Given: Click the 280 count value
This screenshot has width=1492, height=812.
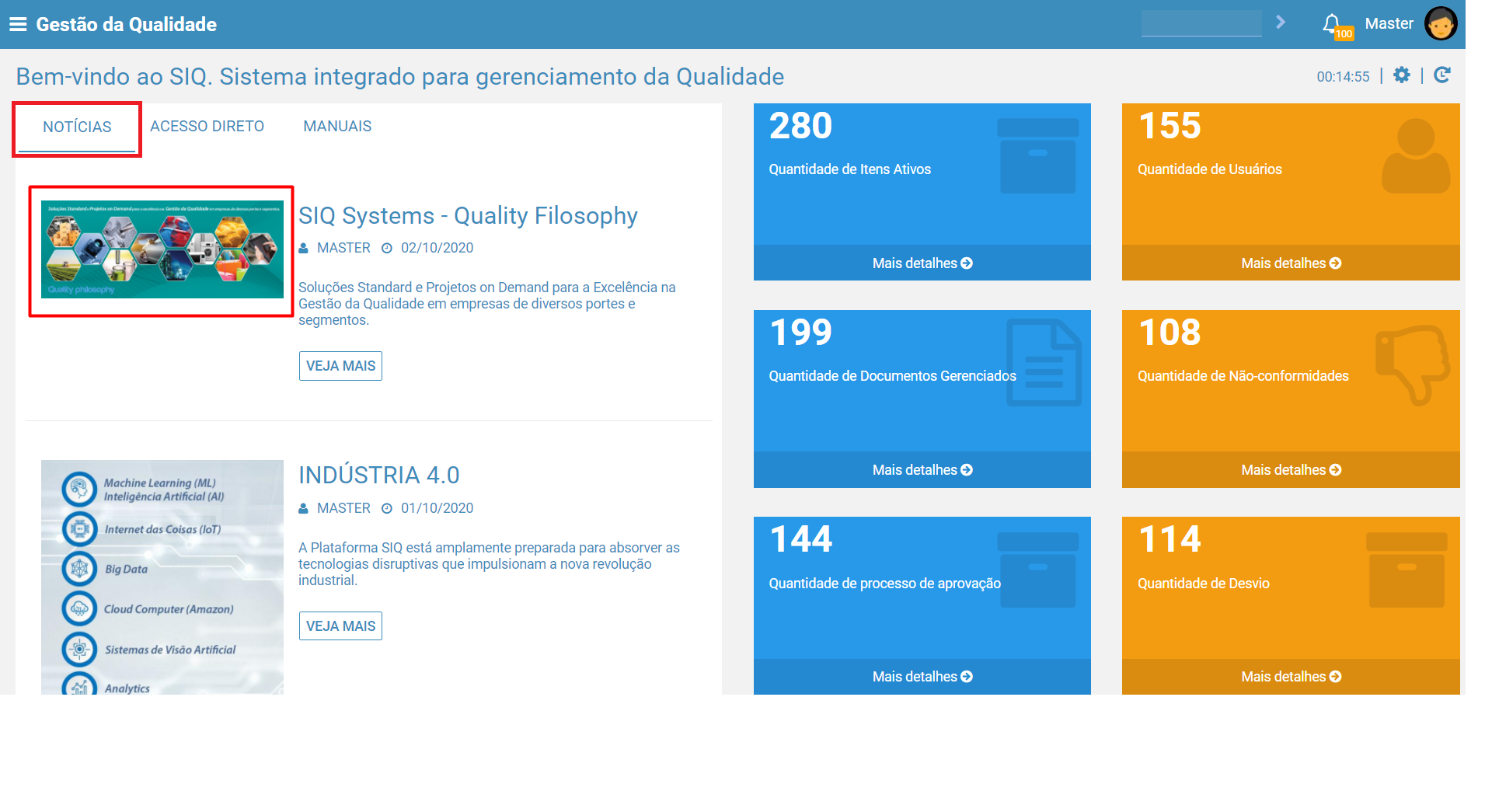Looking at the screenshot, I should pos(800,126).
